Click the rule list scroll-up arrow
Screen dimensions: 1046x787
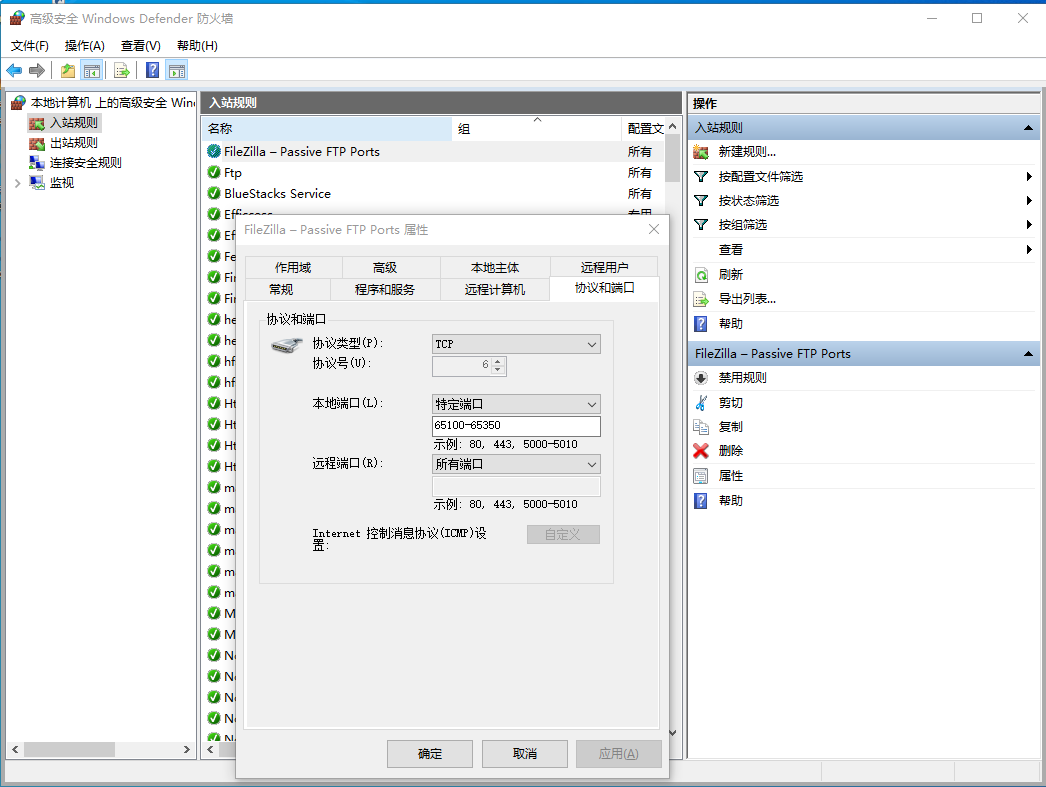pos(672,126)
